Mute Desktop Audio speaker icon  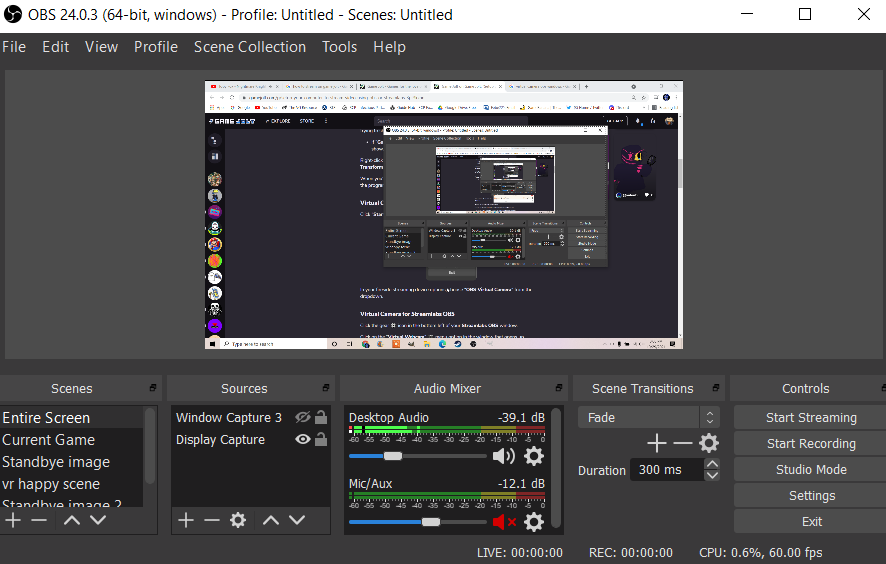tap(503, 456)
